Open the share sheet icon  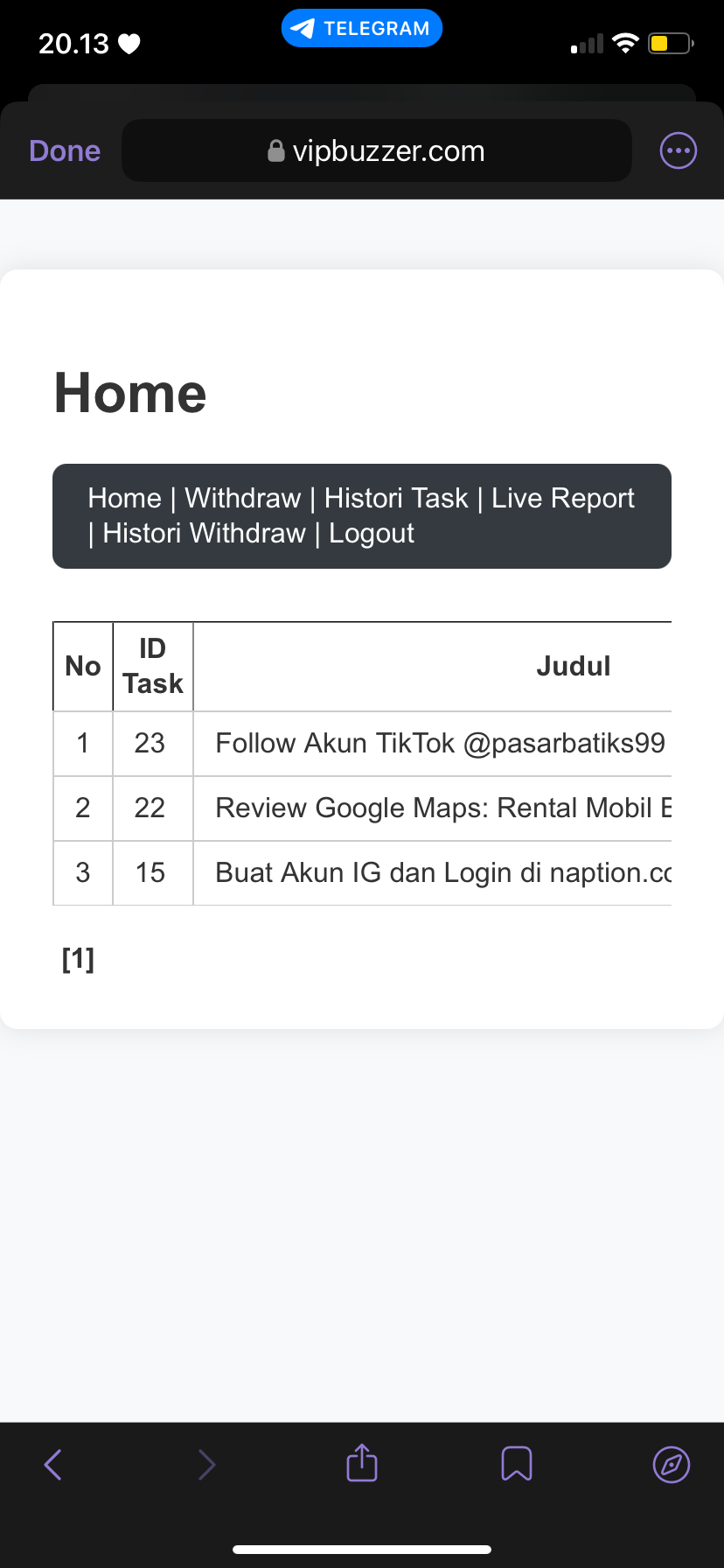(362, 1462)
